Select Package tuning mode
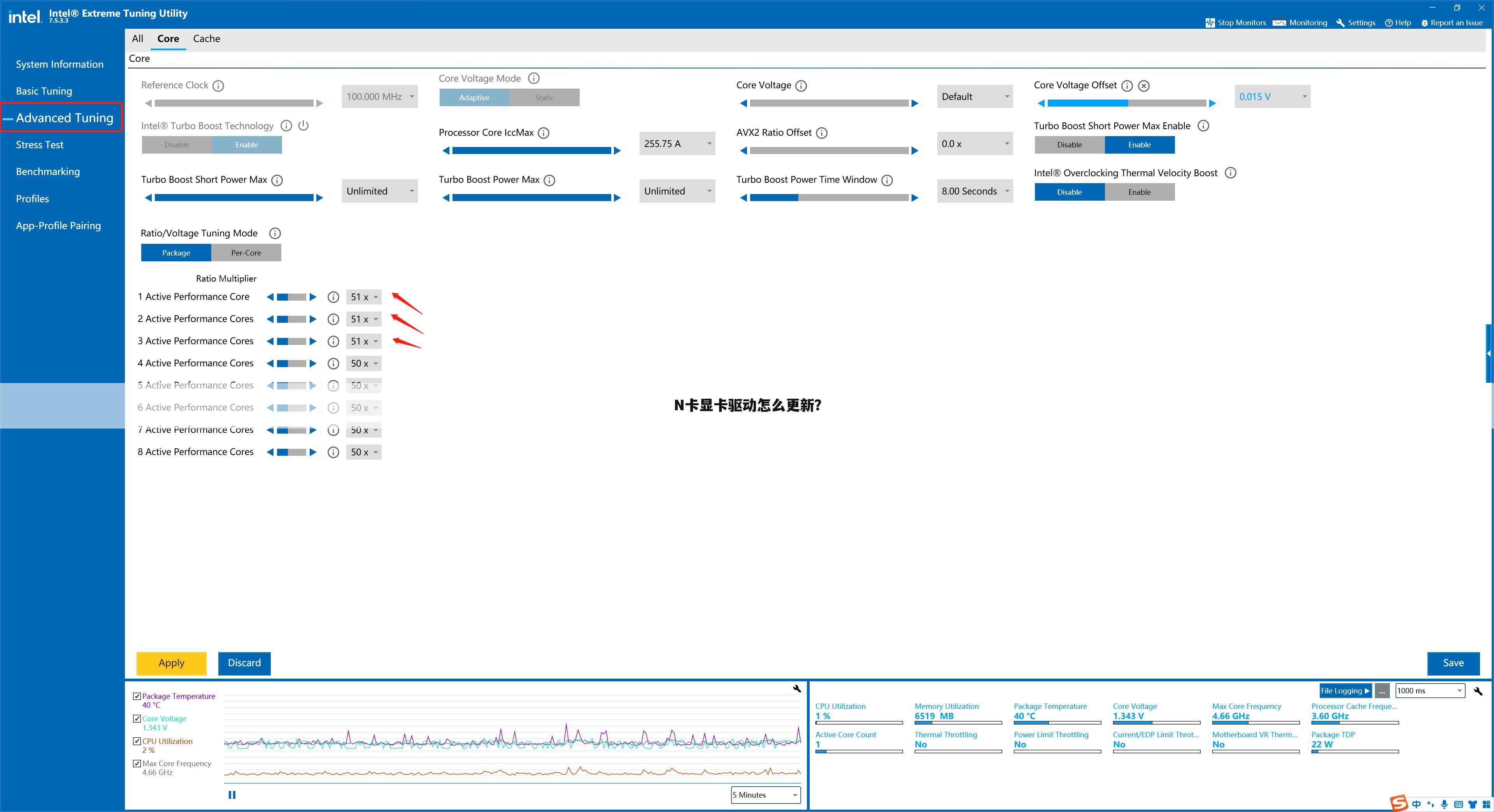The width and height of the screenshot is (1494, 812). coord(176,253)
